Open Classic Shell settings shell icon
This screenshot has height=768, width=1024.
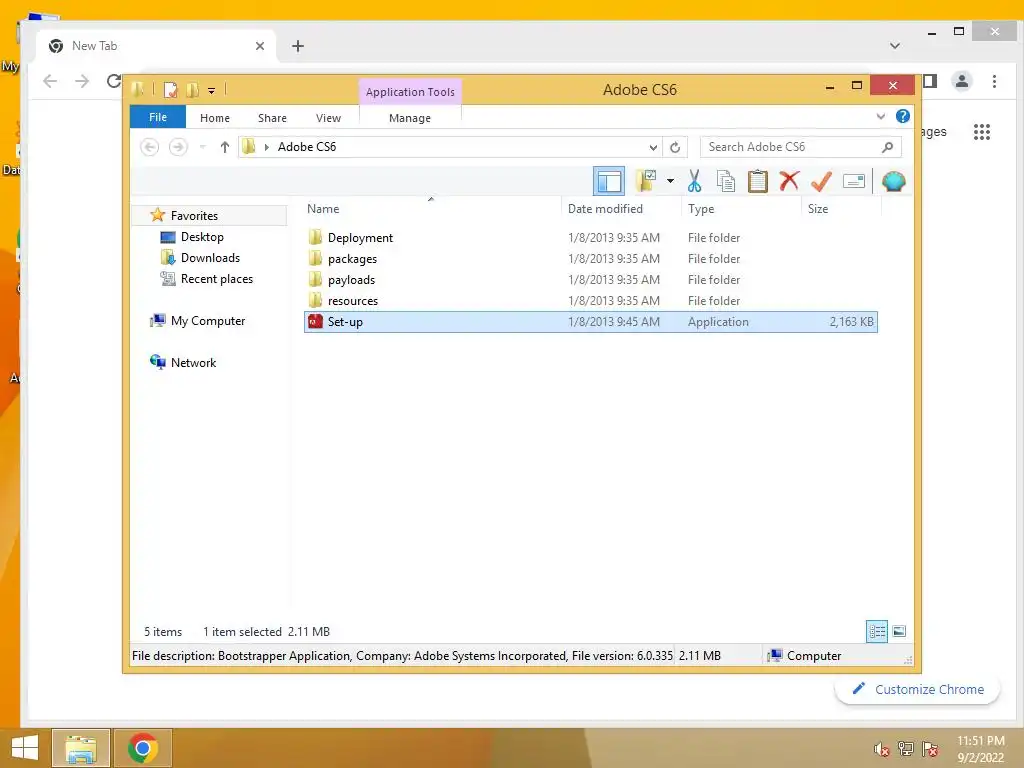[893, 181]
